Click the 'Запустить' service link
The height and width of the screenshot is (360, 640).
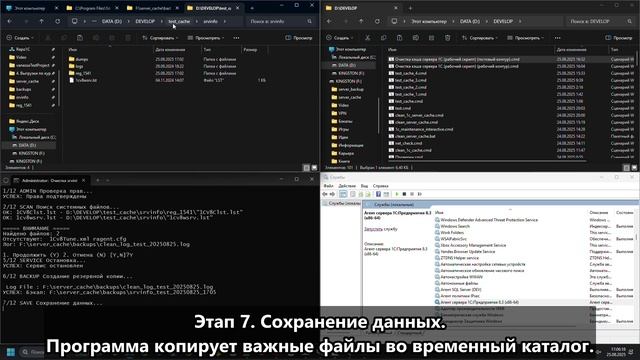click(x=373, y=229)
